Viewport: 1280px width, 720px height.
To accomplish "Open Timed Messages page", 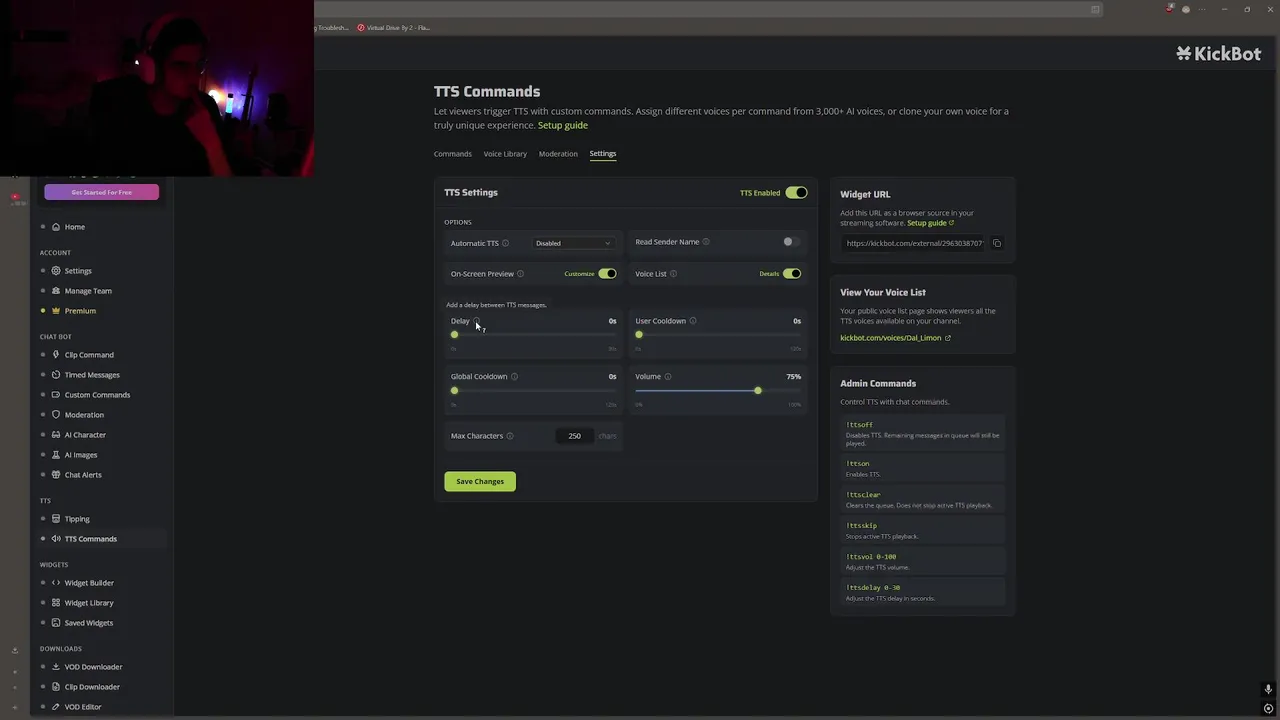I will point(92,375).
